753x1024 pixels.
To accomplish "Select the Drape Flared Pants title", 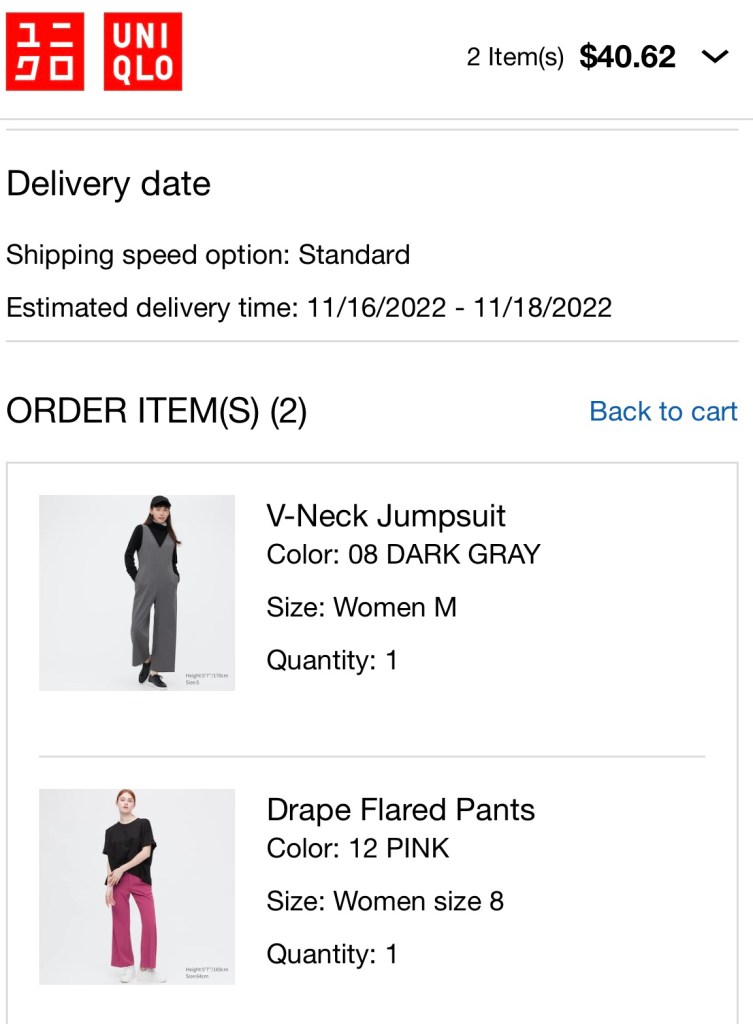I will point(400,809).
